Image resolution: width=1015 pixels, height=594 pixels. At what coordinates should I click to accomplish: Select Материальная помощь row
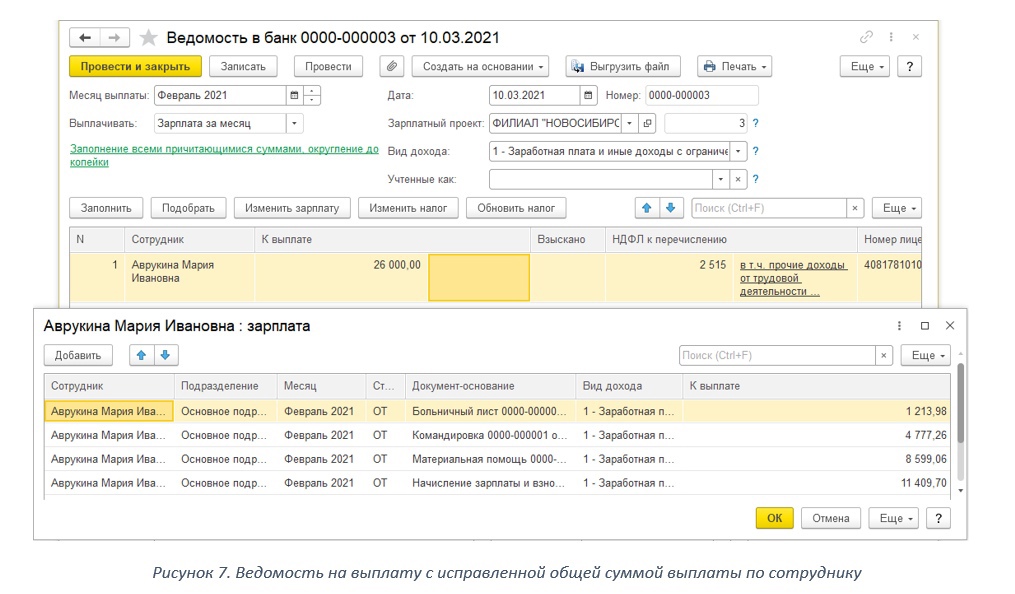496,459
